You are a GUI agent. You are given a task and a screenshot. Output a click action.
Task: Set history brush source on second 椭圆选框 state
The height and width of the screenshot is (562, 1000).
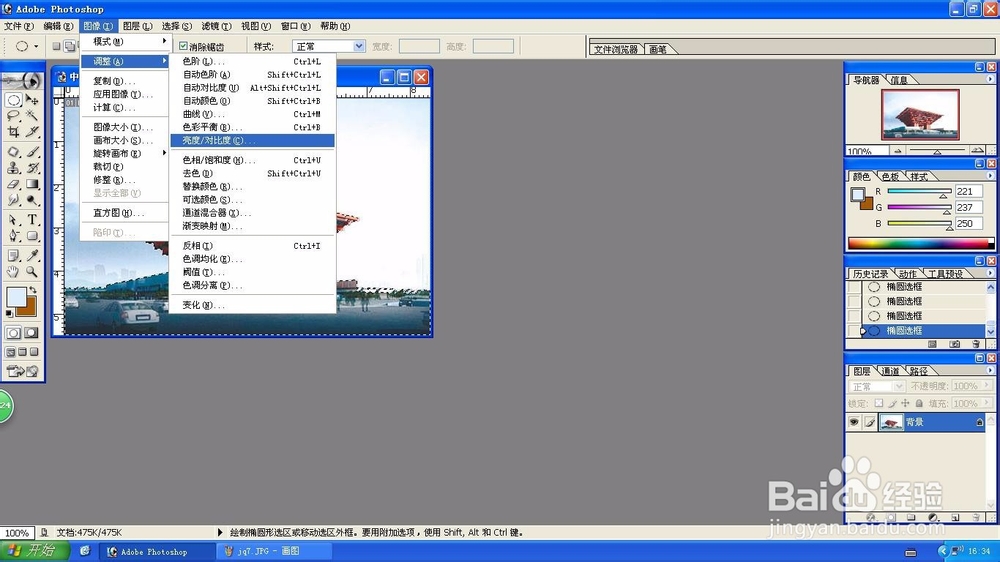point(854,302)
